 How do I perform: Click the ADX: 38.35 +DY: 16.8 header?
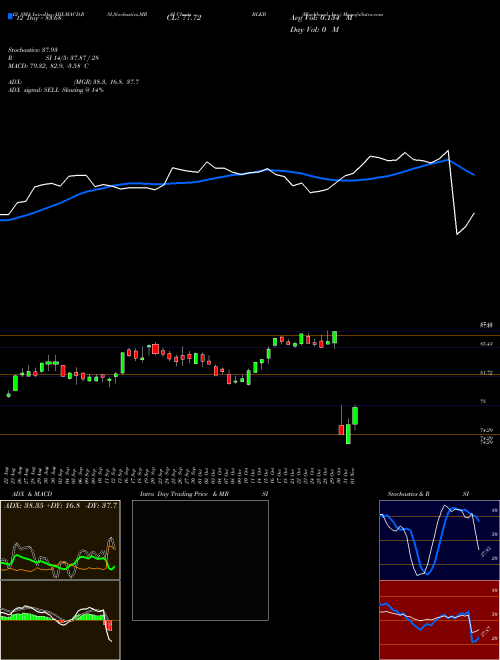(x=60, y=505)
